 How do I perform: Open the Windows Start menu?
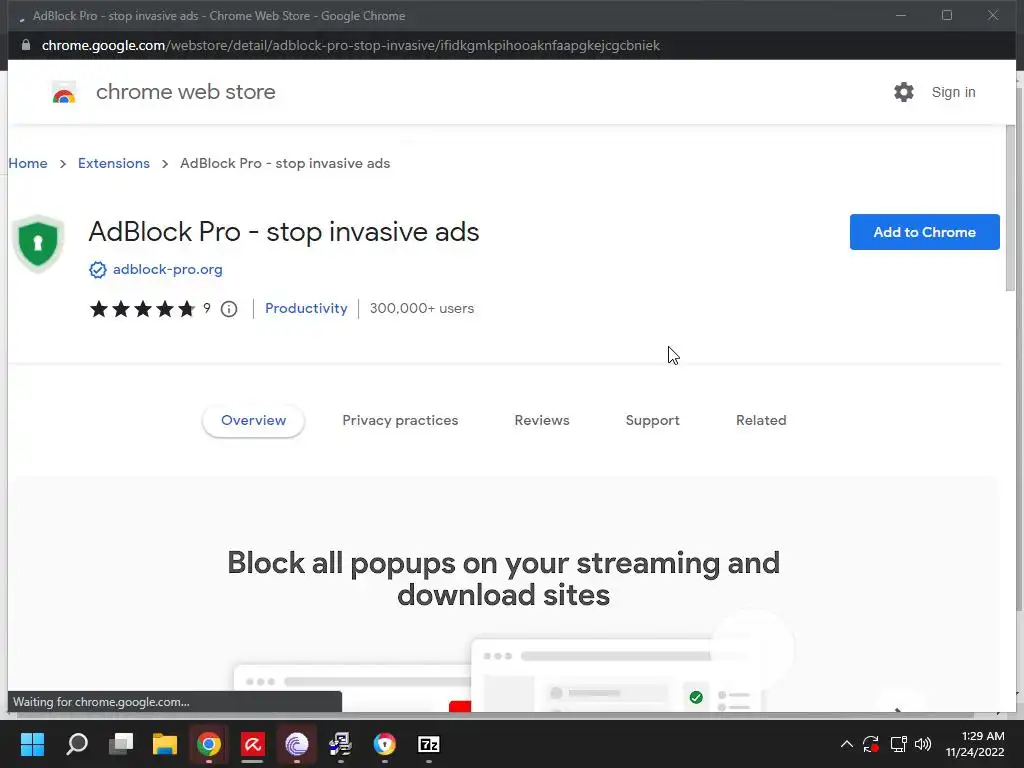pyautogui.click(x=33, y=744)
